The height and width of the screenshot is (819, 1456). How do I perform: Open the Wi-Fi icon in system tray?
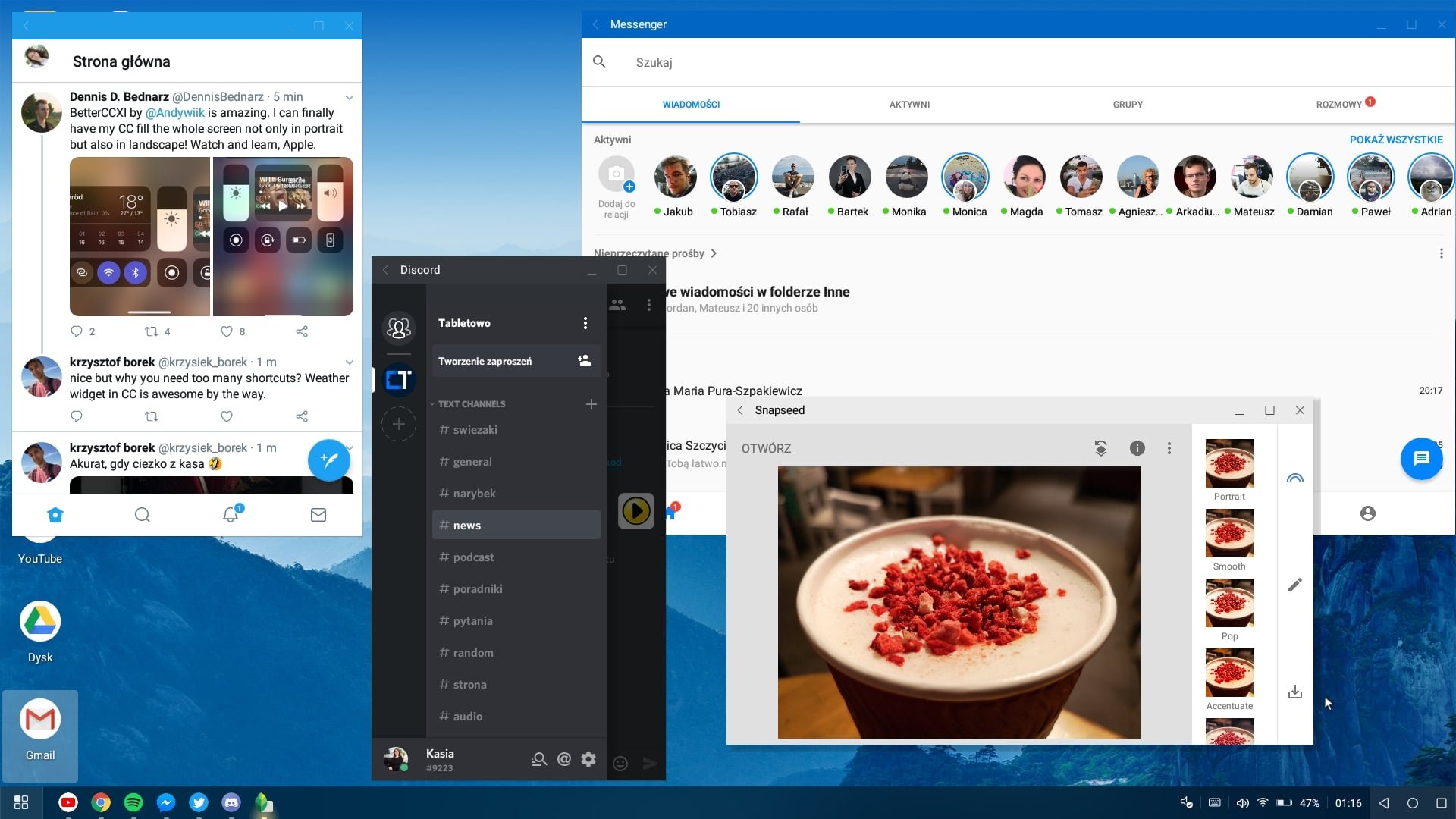click(x=1263, y=802)
